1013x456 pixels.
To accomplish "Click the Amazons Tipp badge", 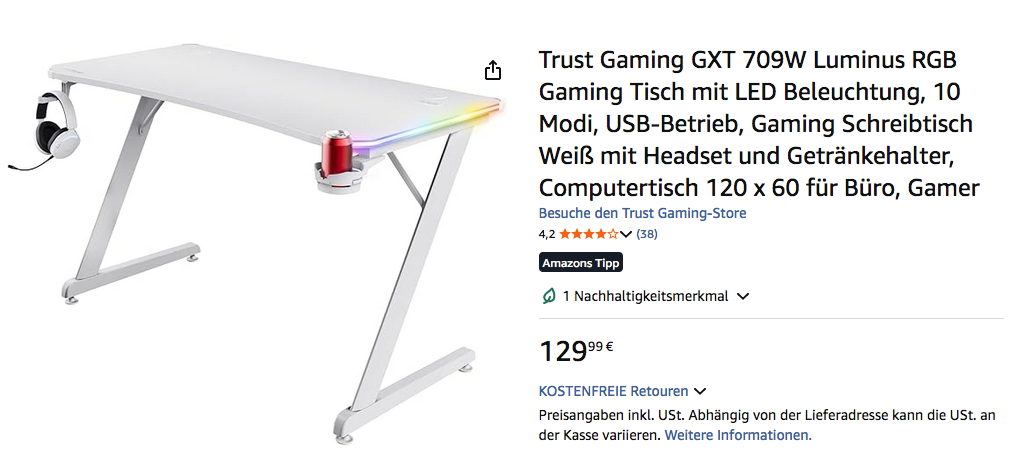I will point(581,263).
